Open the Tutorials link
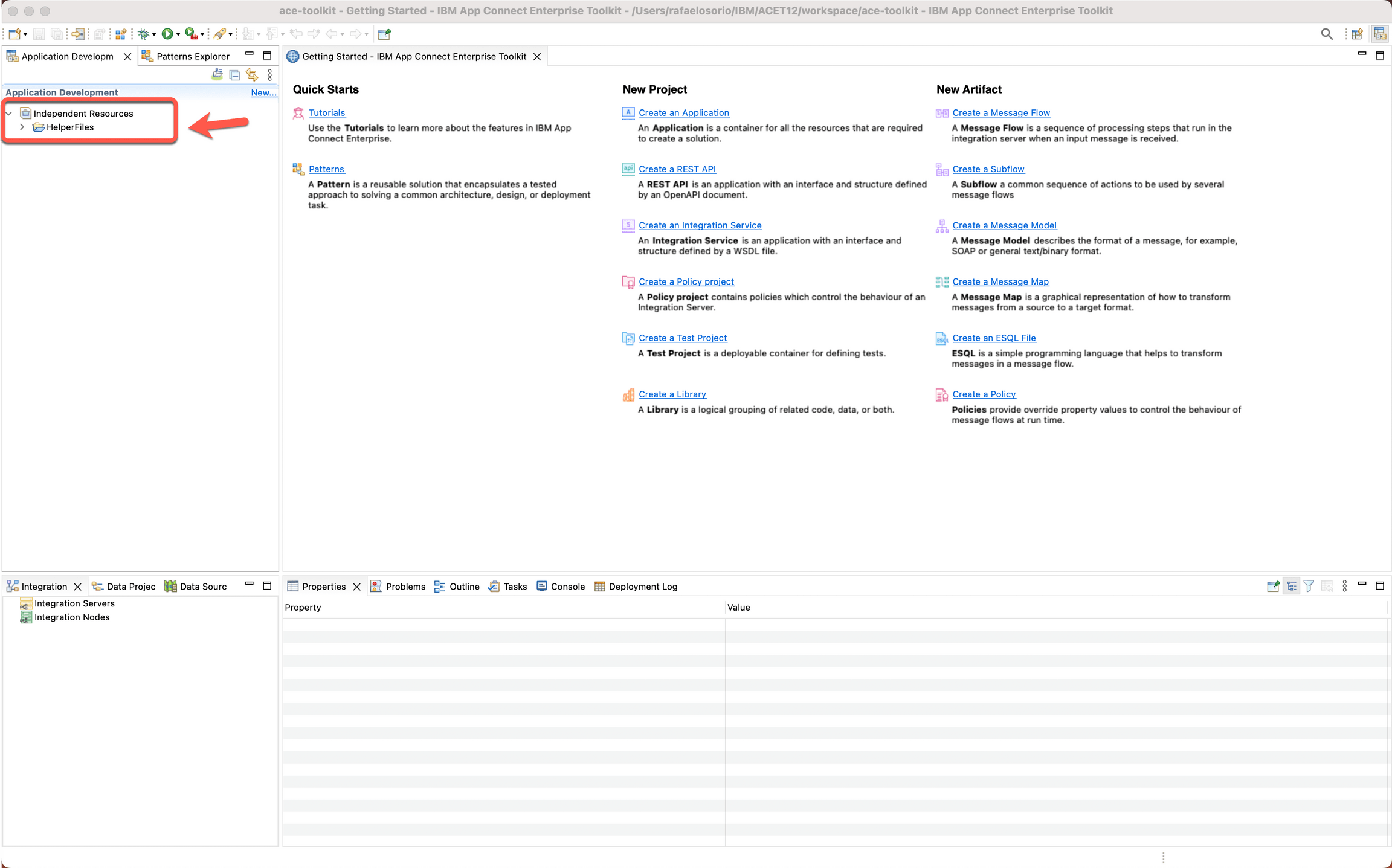This screenshot has width=1392, height=868. 327,113
